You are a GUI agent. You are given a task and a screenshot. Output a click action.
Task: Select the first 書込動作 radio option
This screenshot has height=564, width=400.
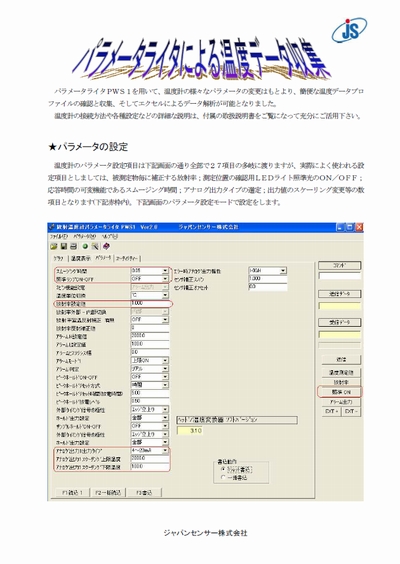tap(237, 469)
